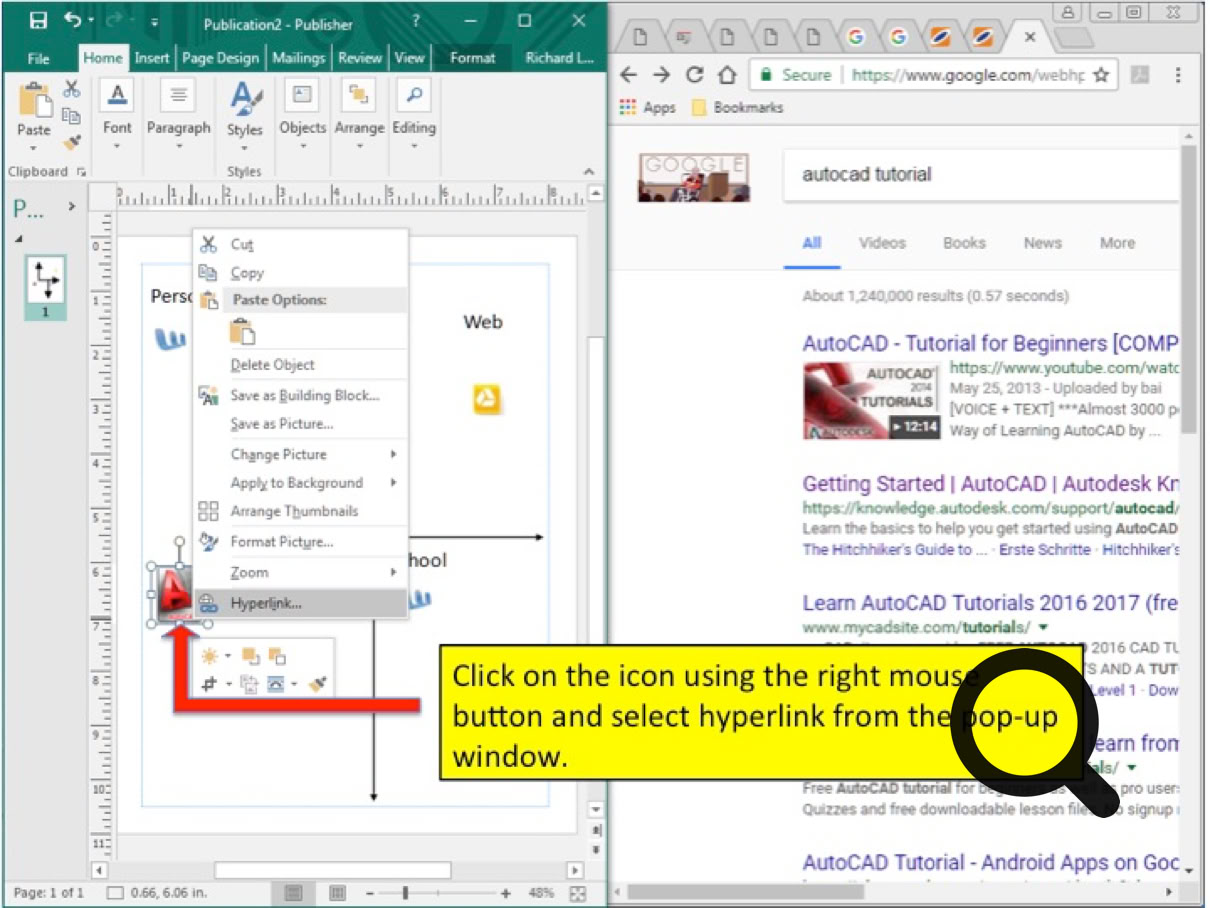Click Send Backward icon in mini toolbar
The width and height of the screenshot is (1210, 908).
[277, 657]
